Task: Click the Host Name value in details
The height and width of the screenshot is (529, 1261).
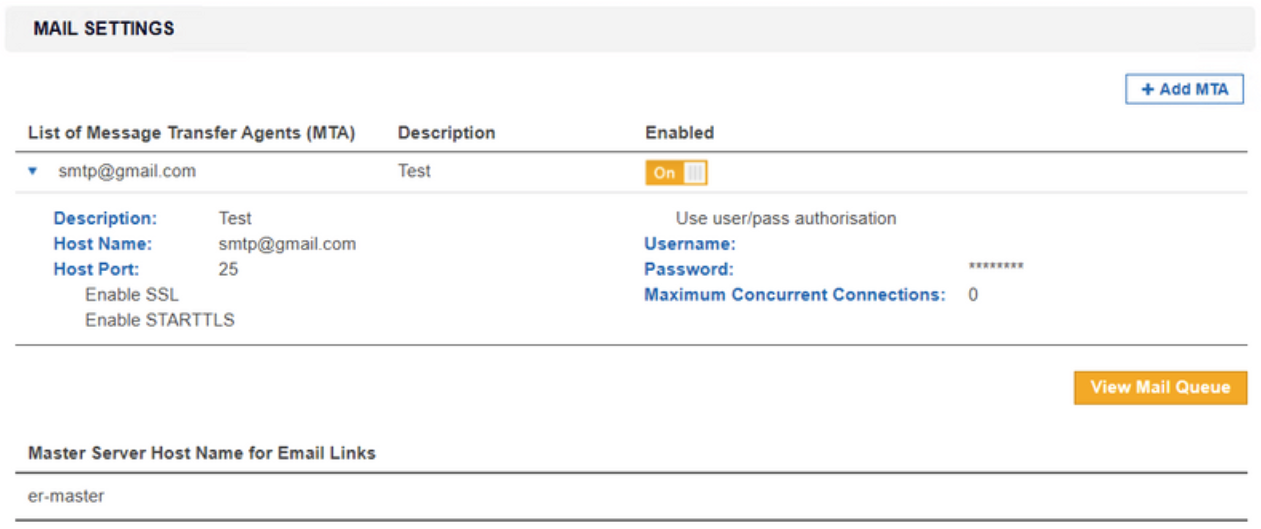Action: (x=287, y=244)
